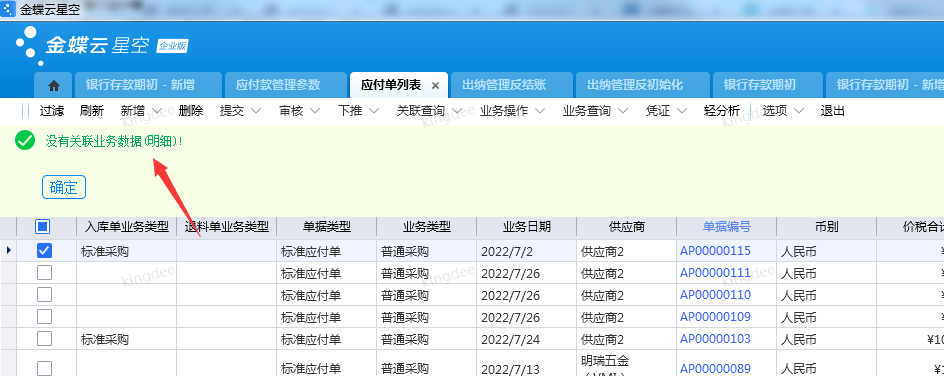The height and width of the screenshot is (376, 944).
Task: Open document link AP00000115
Action: 715,251
